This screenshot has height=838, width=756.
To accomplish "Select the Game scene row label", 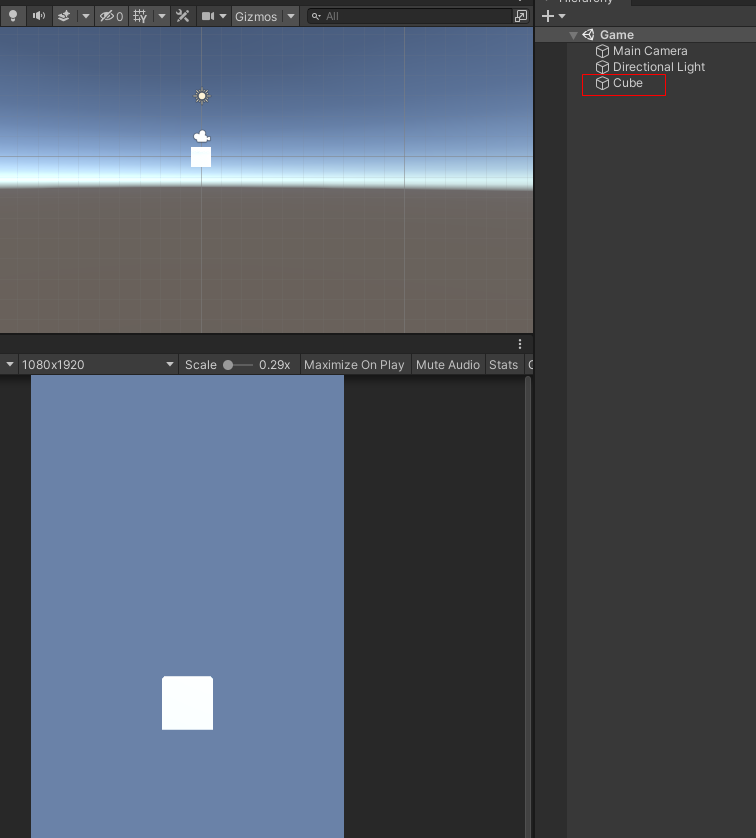I will tap(617, 35).
